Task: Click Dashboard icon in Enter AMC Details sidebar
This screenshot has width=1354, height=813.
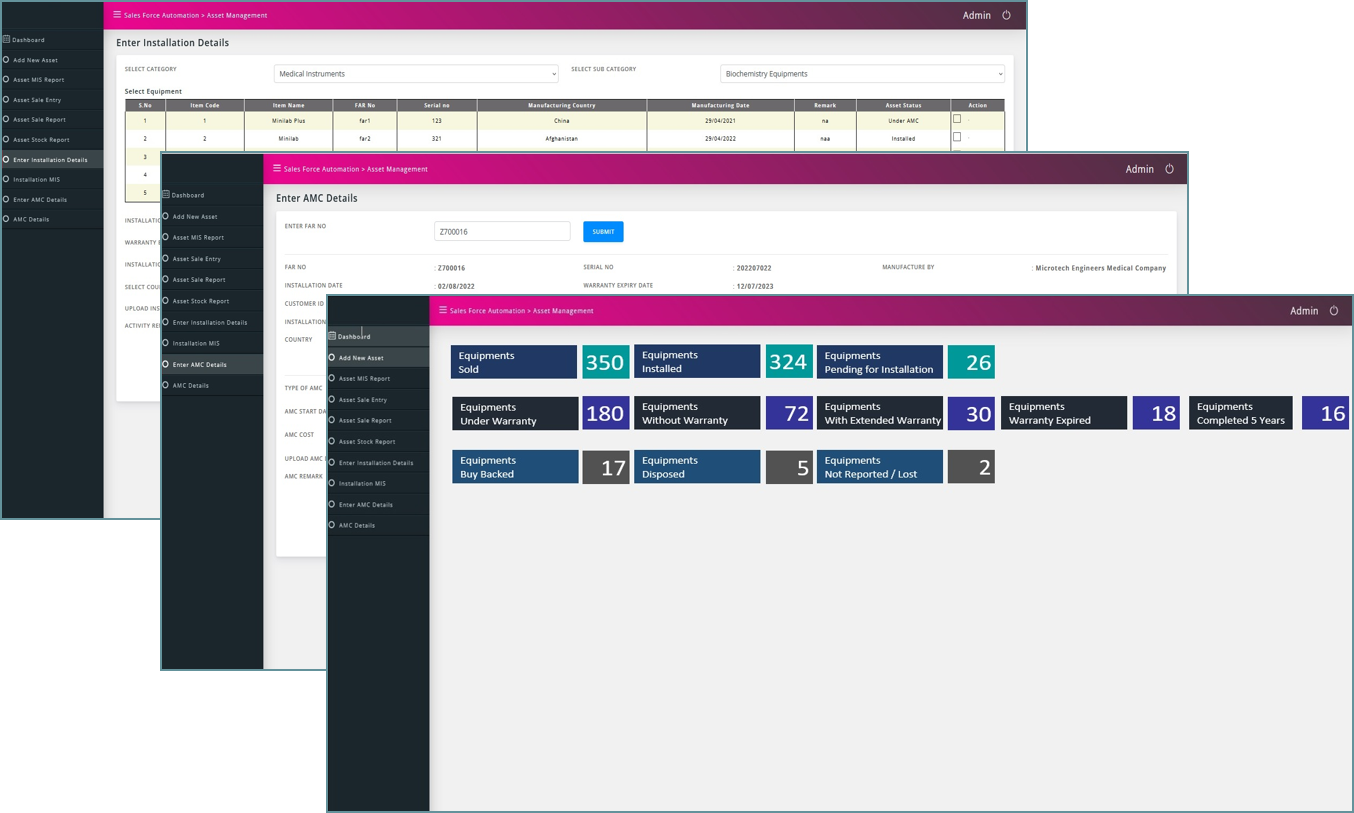Action: click(x=166, y=195)
